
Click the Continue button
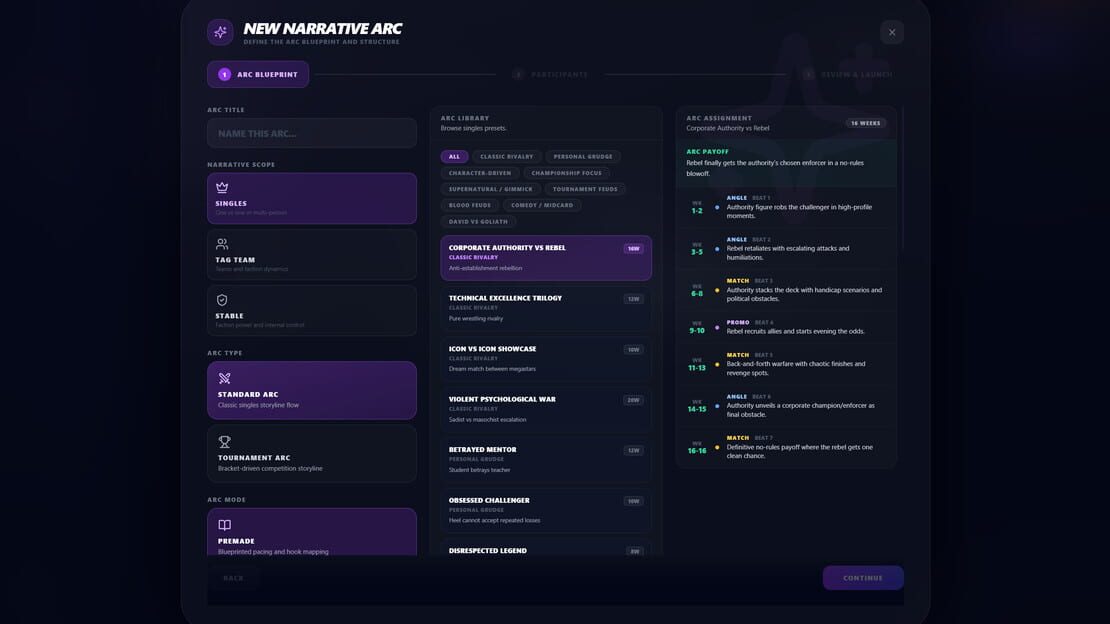pyautogui.click(x=863, y=578)
